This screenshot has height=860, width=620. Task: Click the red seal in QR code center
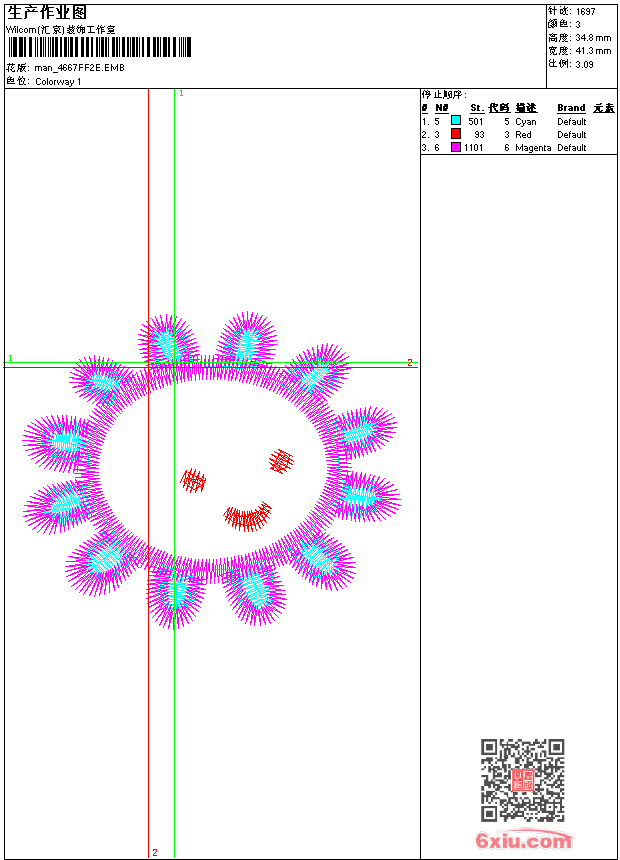point(523,780)
